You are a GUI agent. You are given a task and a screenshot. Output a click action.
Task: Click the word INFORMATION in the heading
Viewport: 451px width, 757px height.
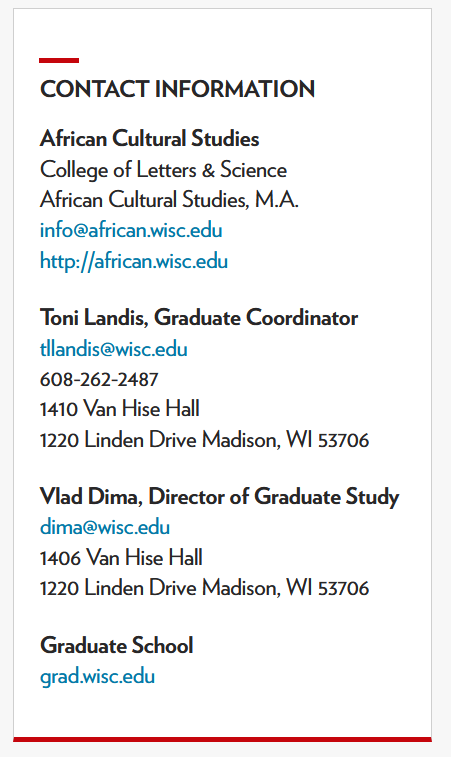click(x=235, y=89)
